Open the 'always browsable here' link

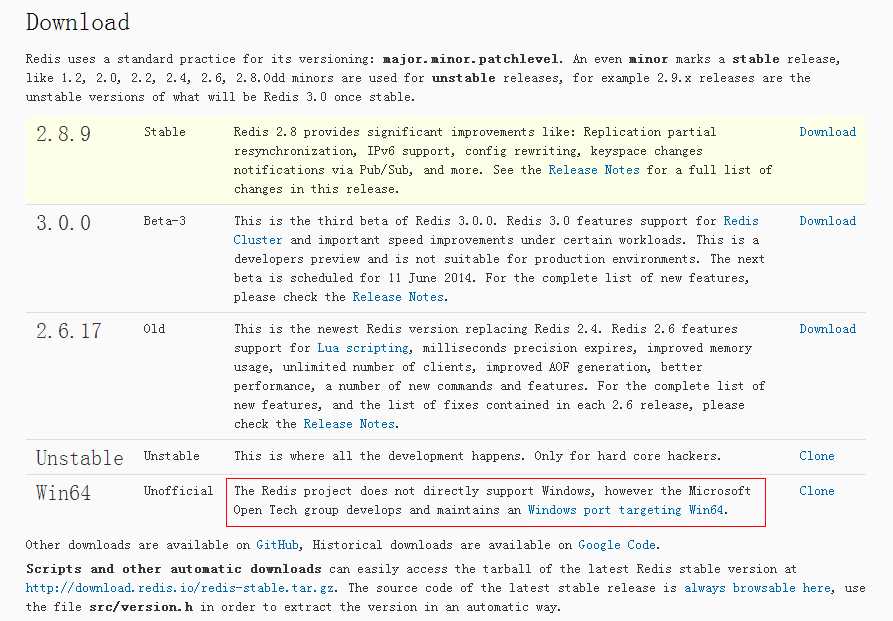pos(757,587)
